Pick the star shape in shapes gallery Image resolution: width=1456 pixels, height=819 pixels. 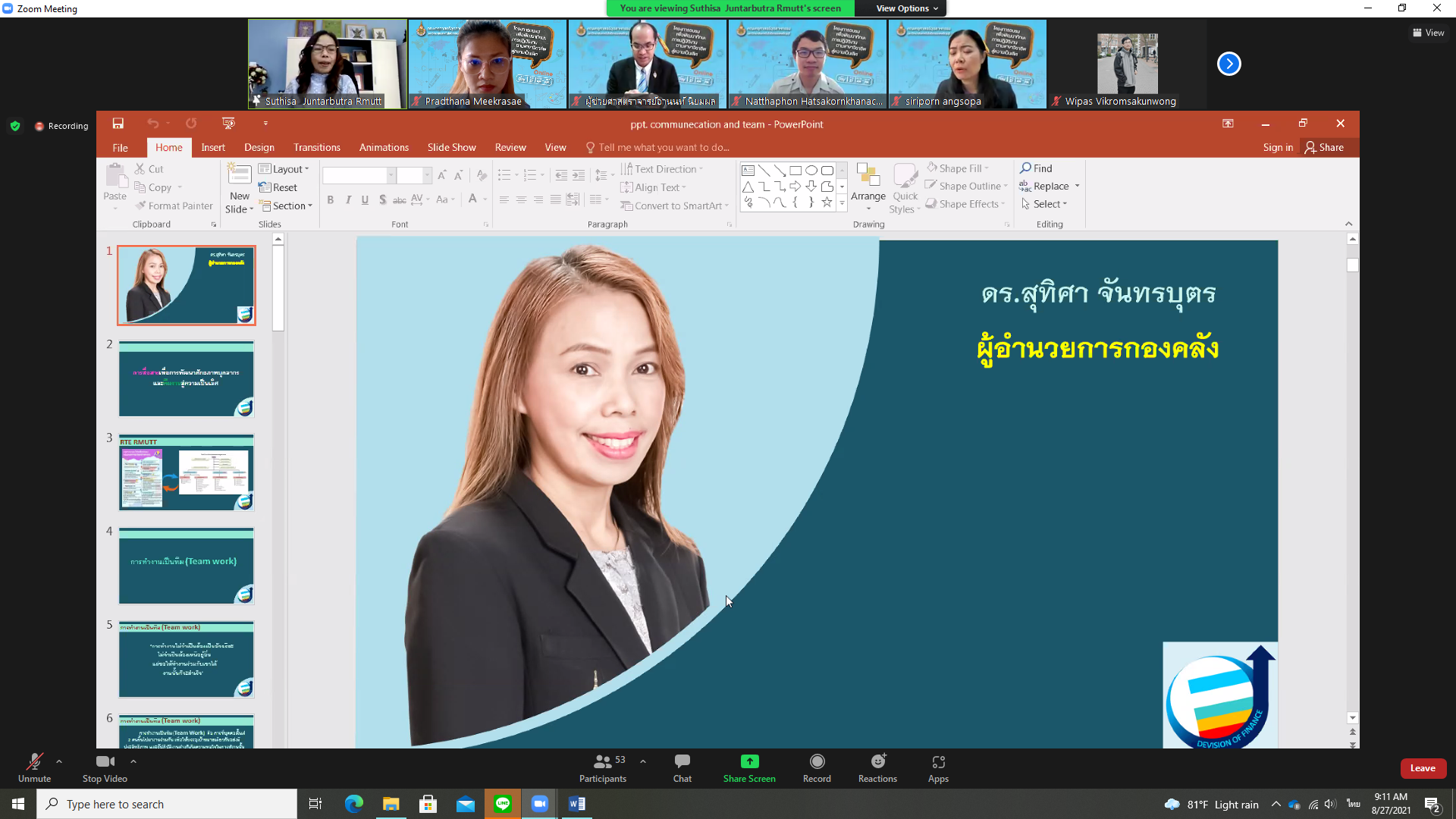point(827,202)
